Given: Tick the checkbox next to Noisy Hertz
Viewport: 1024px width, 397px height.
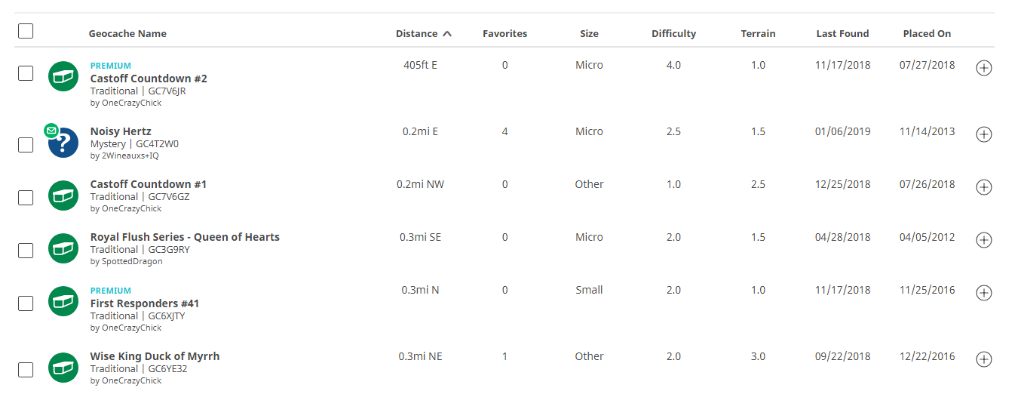Looking at the screenshot, I should tap(25, 145).
